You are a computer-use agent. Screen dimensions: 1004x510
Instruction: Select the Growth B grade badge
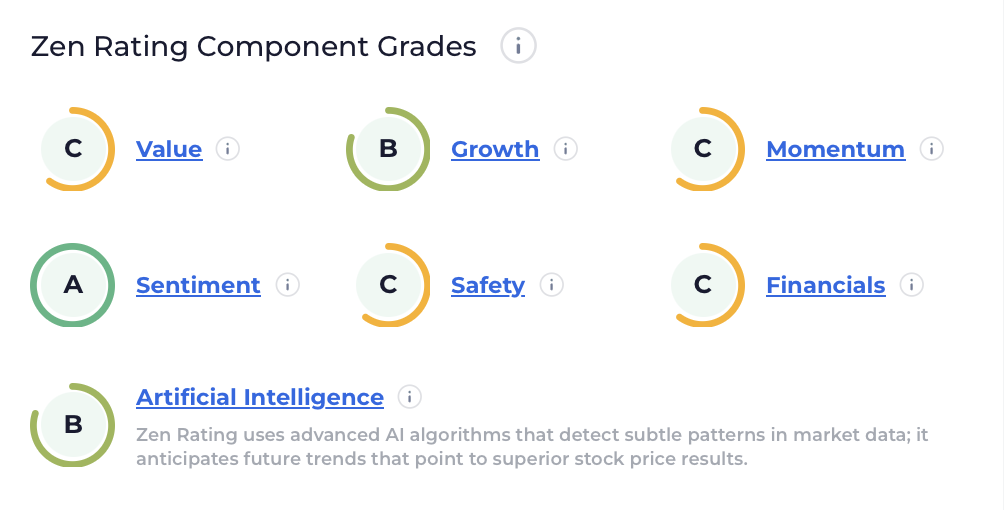point(388,149)
